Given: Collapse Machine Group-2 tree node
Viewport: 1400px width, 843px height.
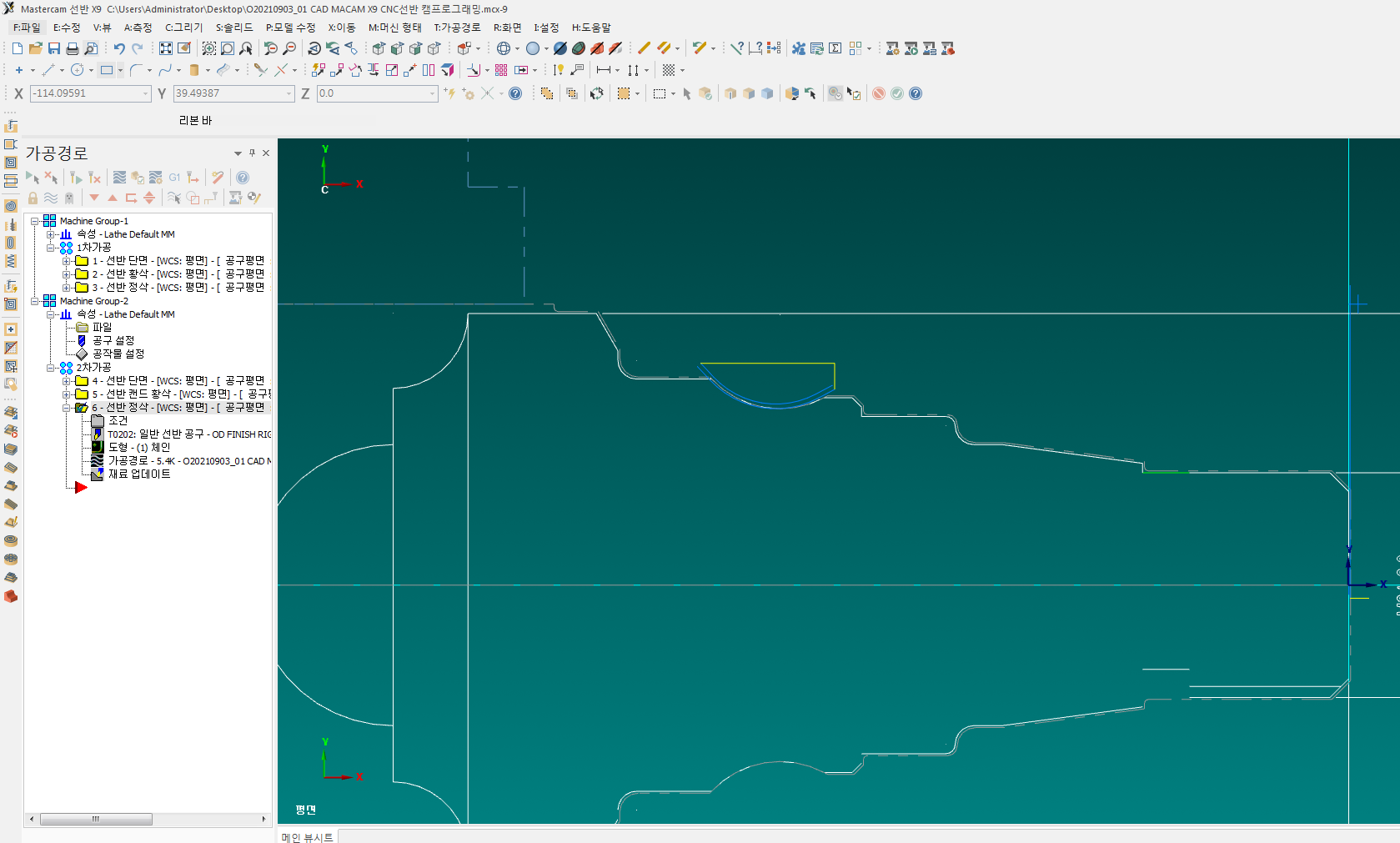Looking at the screenshot, I should click(x=35, y=301).
